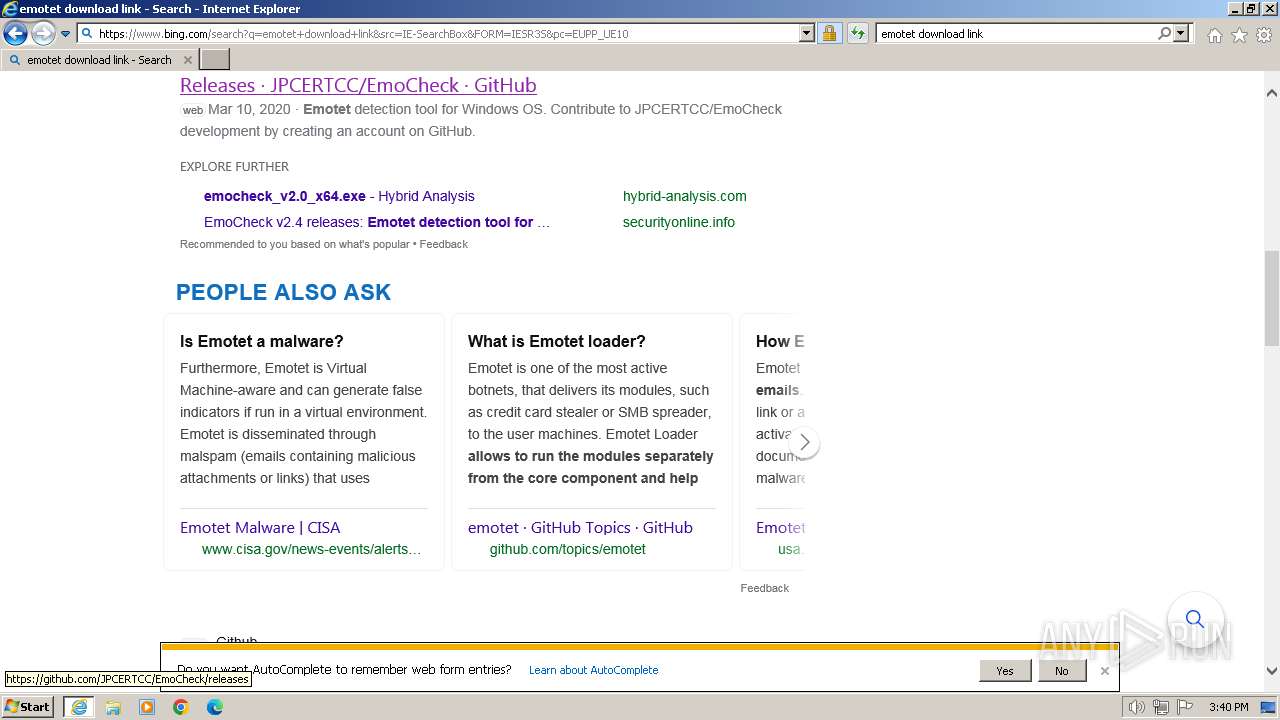Viewport: 1280px width, 720px height.
Task: Open 'EmoCheck v2.4 releases' link
Action: click(x=377, y=222)
